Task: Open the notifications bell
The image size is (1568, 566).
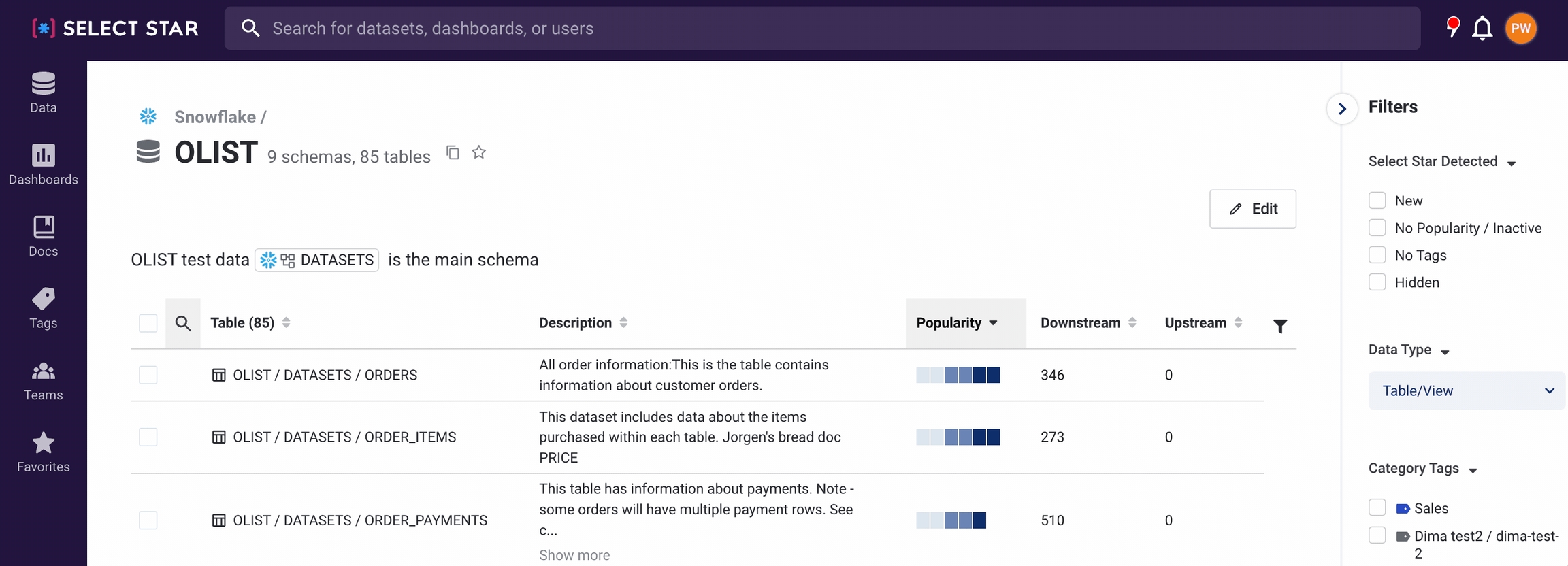Action: [x=1482, y=29]
